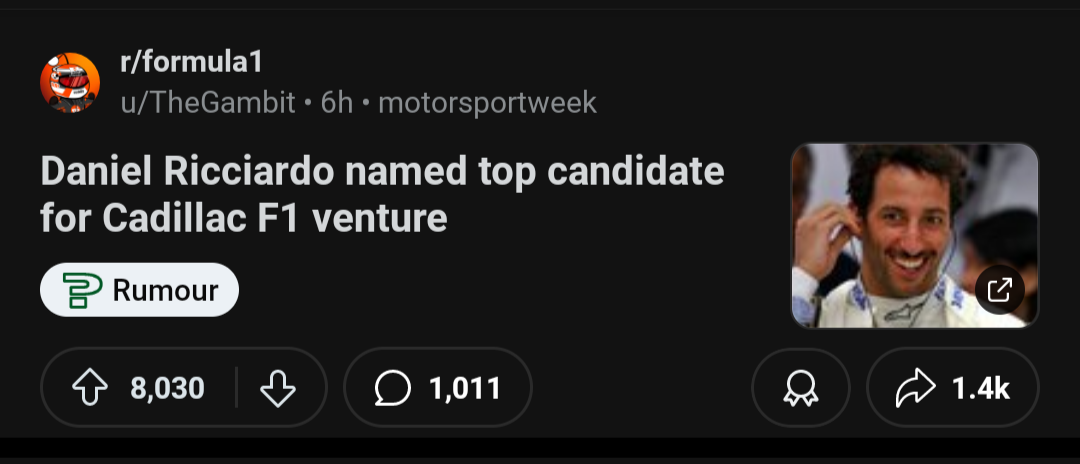Downvote the Cadillac F1 post

point(277,388)
